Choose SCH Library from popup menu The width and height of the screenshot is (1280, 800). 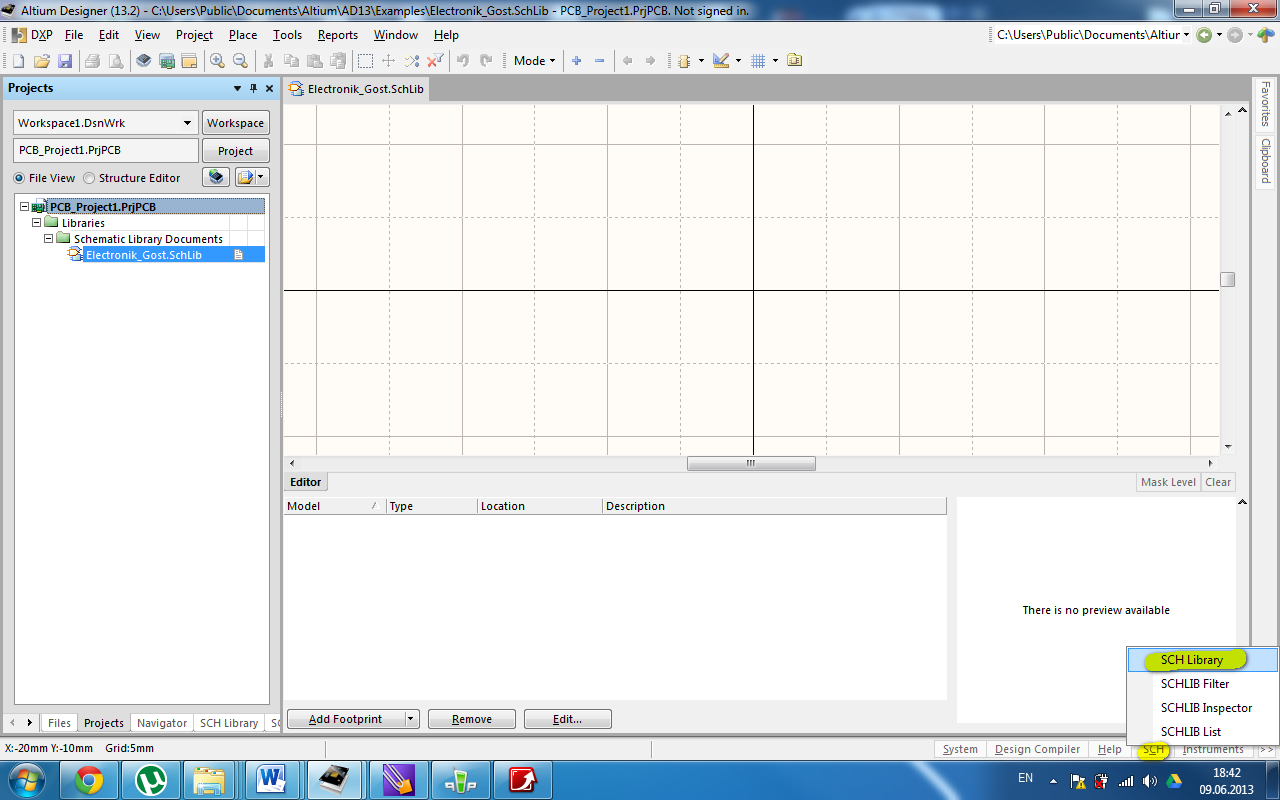[x=1202, y=660]
